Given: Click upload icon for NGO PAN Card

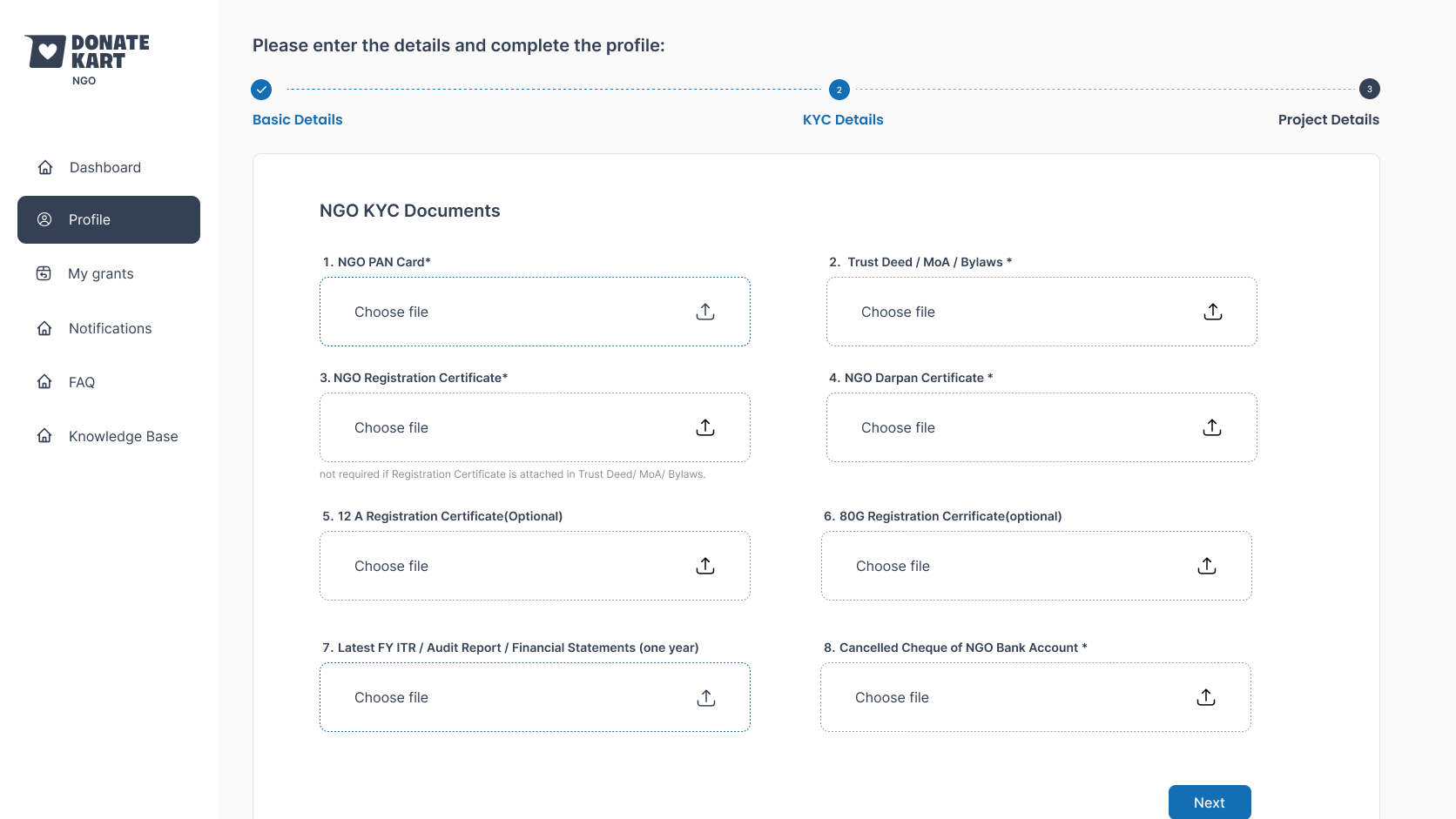Looking at the screenshot, I should click(x=705, y=312).
